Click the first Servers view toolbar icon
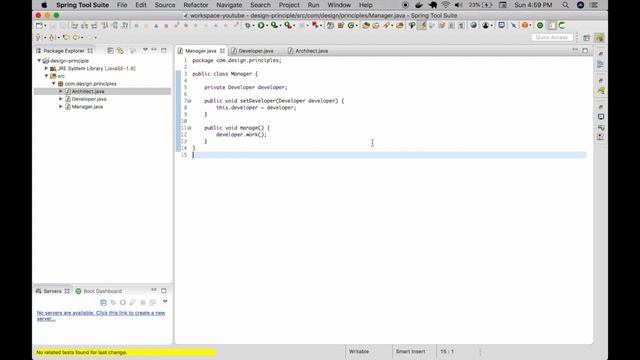Image resolution: width=640 pixels, height=360 pixels. (103, 302)
